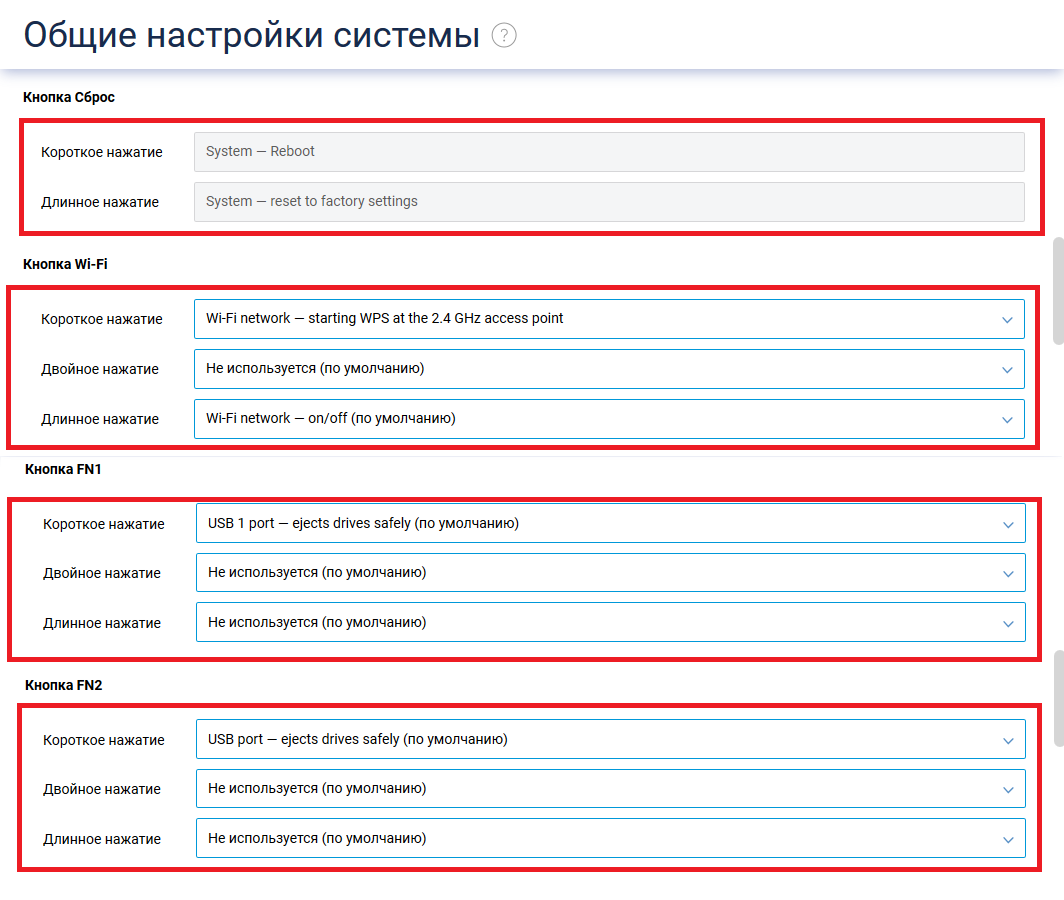Click the 'Кнопка Wi-Fi' section heading

[x=65, y=264]
